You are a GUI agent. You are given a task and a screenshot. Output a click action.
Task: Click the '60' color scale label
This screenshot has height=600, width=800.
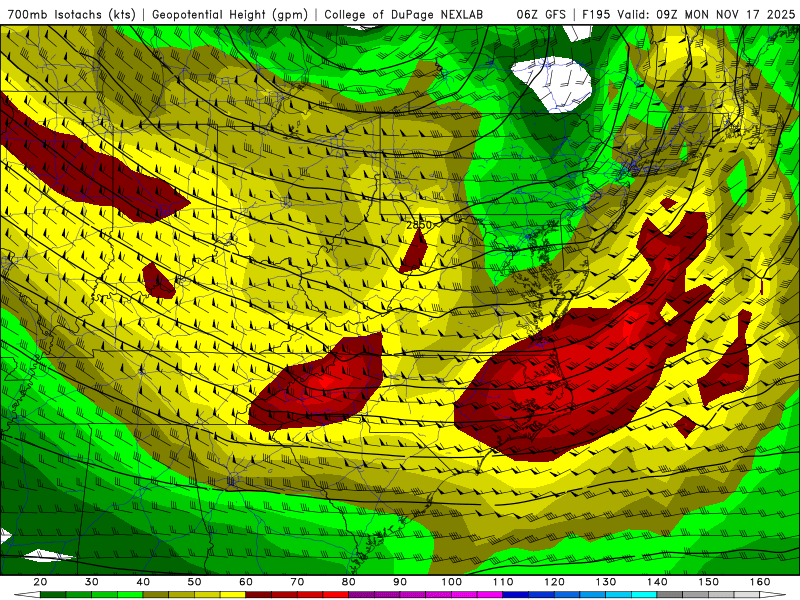click(x=246, y=582)
